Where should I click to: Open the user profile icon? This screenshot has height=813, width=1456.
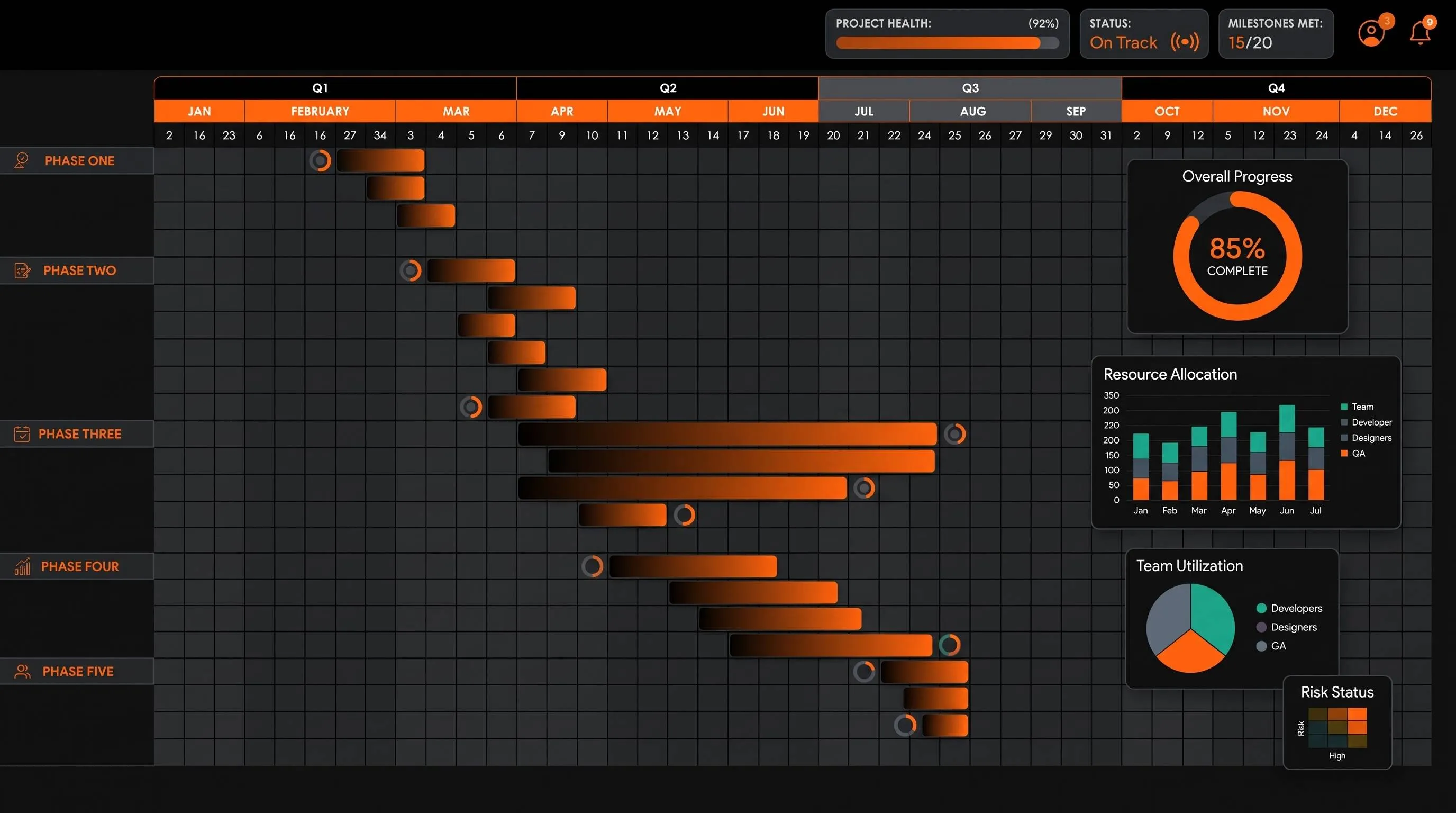click(x=1371, y=33)
